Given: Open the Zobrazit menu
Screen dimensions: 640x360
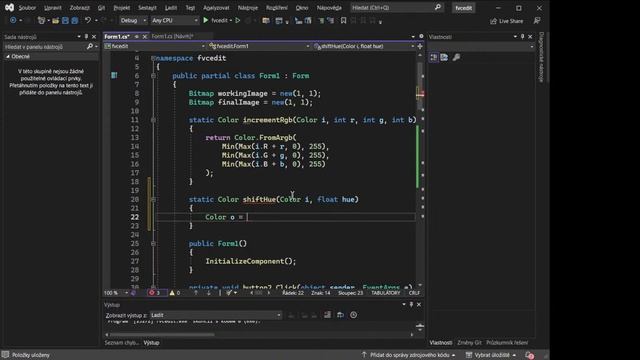Looking at the screenshot, I should (x=79, y=8).
